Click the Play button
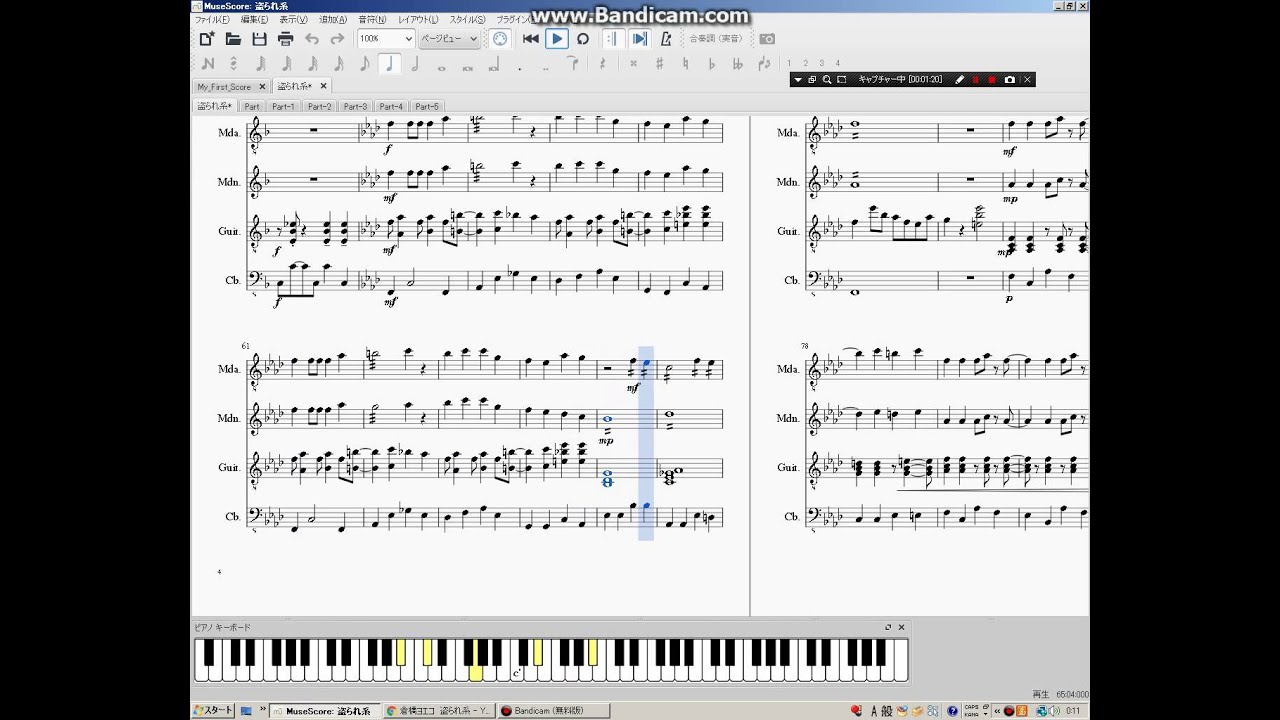Image resolution: width=1280 pixels, height=720 pixels. pyautogui.click(x=557, y=39)
